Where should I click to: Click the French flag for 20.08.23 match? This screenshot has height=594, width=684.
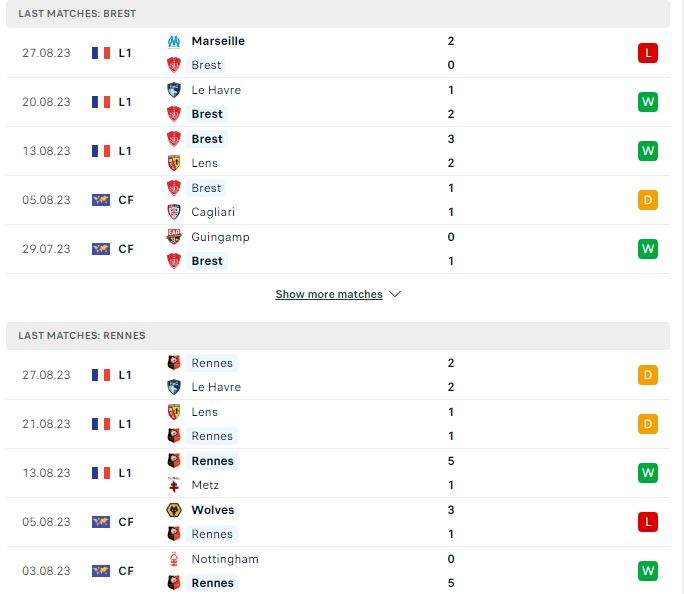(x=101, y=102)
